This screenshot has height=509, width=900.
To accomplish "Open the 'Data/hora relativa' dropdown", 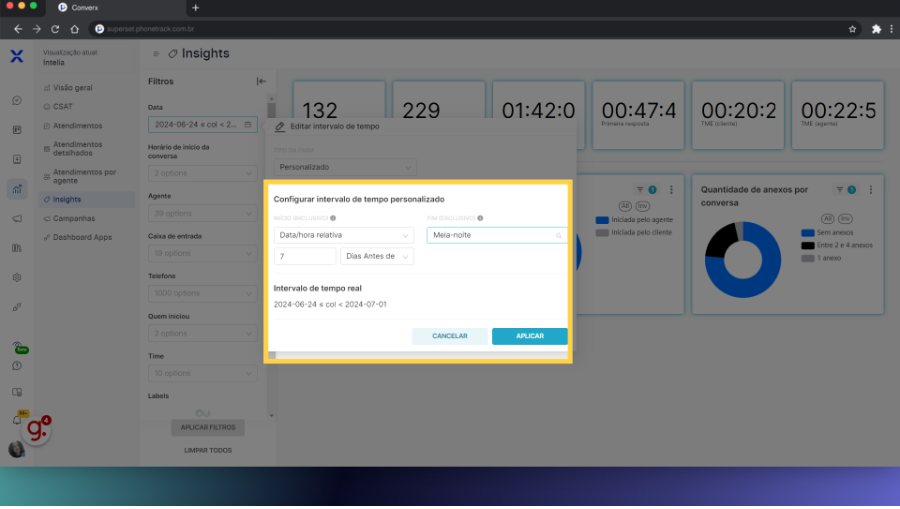I will (343, 236).
